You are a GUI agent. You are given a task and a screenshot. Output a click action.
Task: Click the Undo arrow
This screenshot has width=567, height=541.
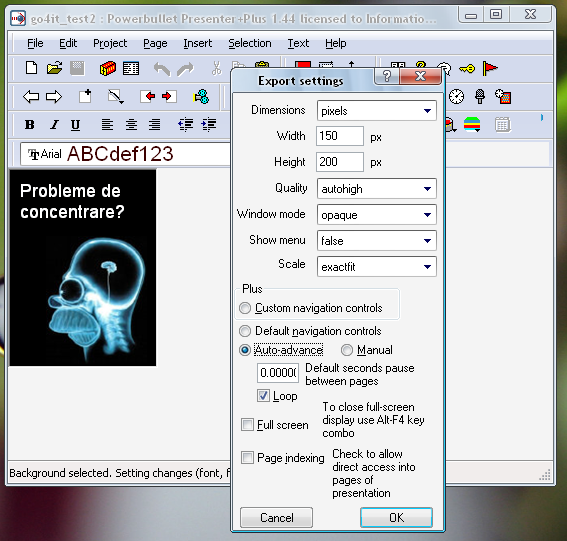[162, 69]
